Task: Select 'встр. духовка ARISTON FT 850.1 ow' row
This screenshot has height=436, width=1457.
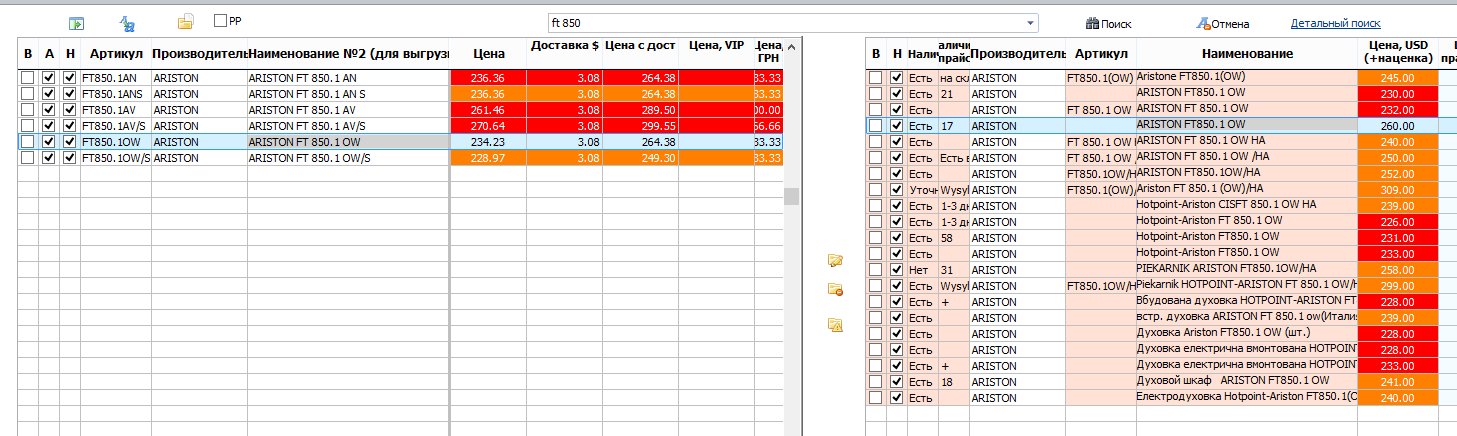Action: click(1247, 317)
